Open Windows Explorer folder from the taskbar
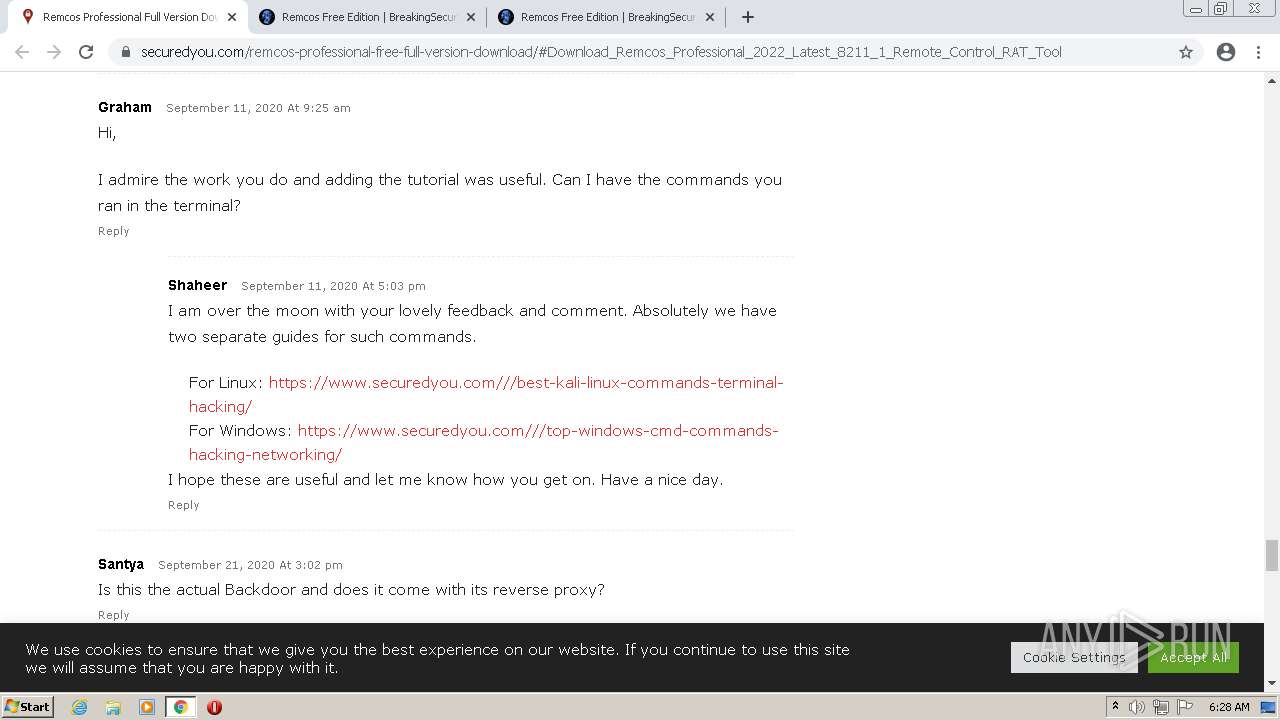 (113, 707)
